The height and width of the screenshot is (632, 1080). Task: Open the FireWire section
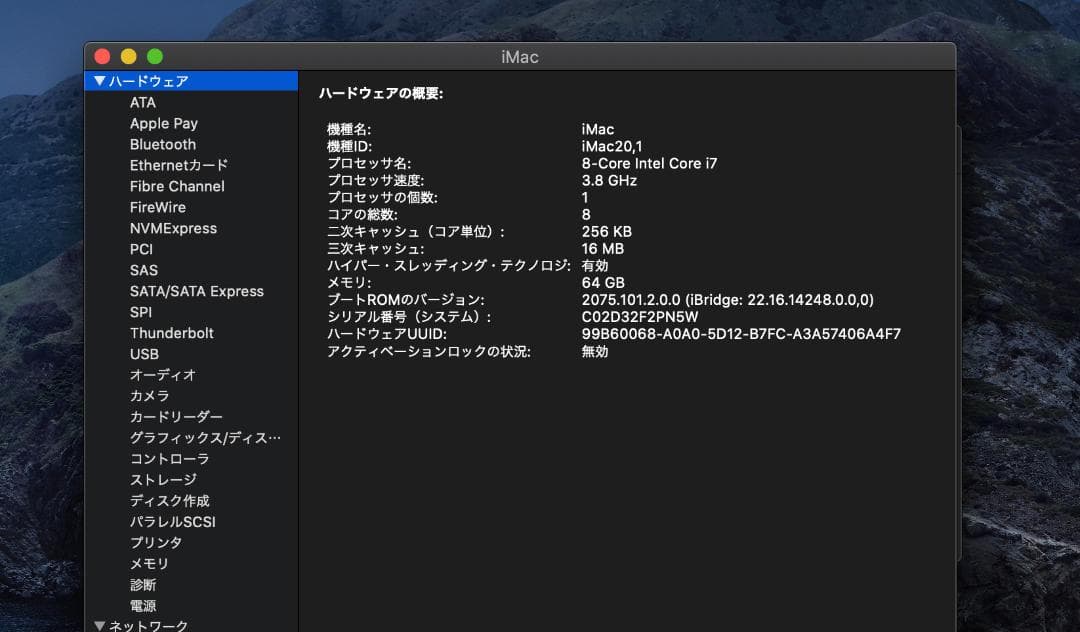coord(159,207)
